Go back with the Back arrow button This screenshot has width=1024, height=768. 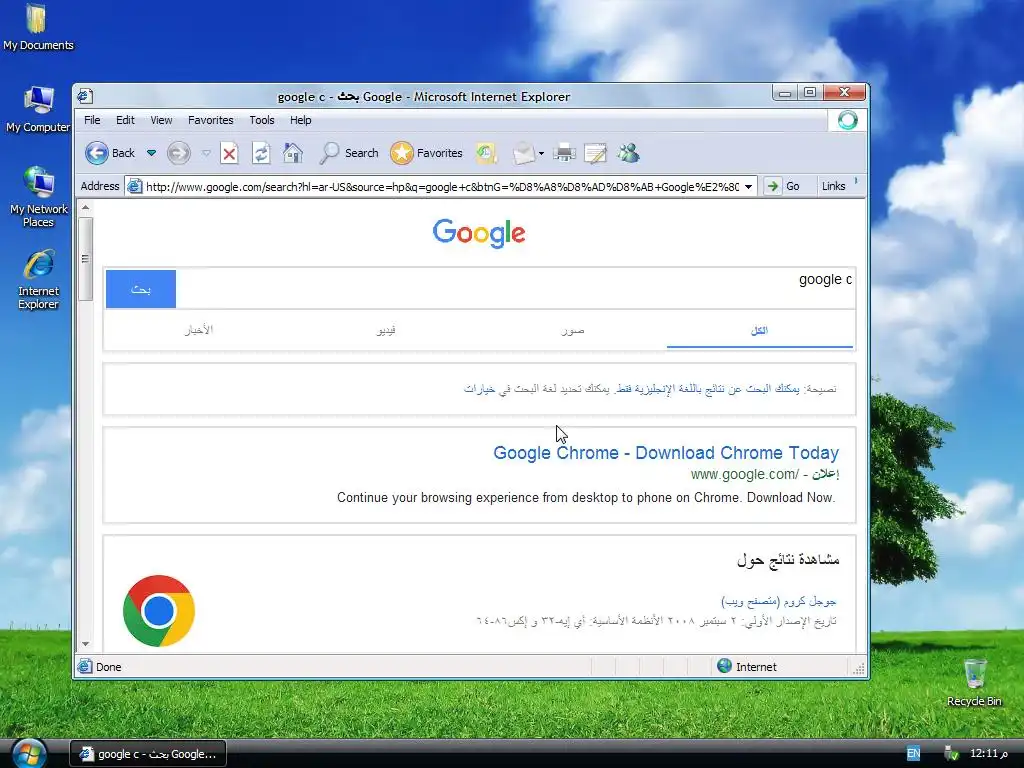point(110,153)
